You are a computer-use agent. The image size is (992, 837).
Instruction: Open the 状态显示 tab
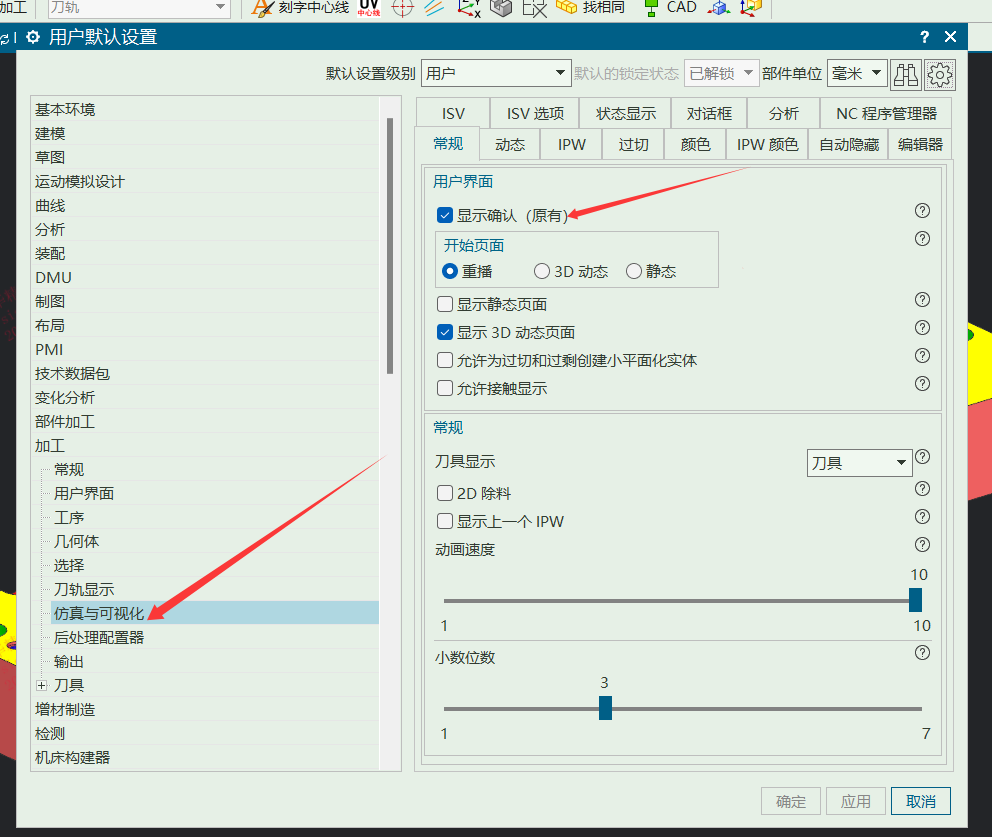(626, 113)
